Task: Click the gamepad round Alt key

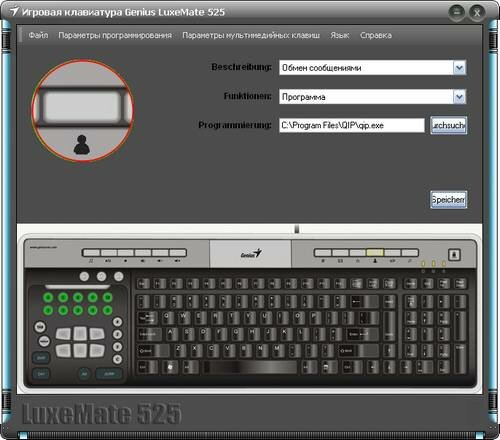Action: pos(84,374)
